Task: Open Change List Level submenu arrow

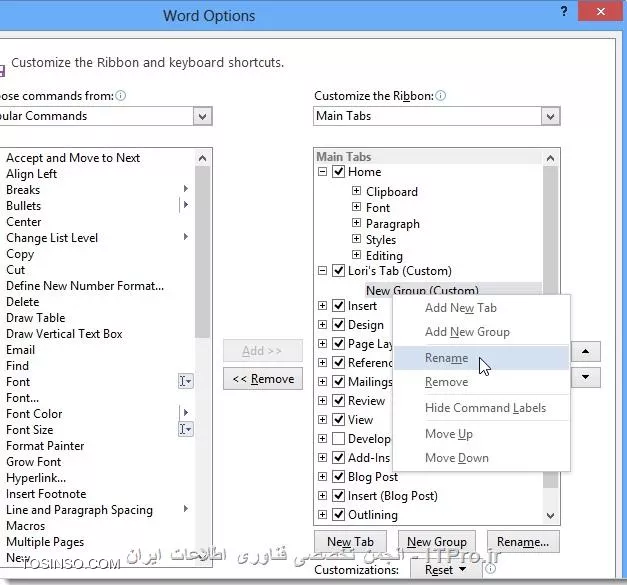Action: click(186, 236)
